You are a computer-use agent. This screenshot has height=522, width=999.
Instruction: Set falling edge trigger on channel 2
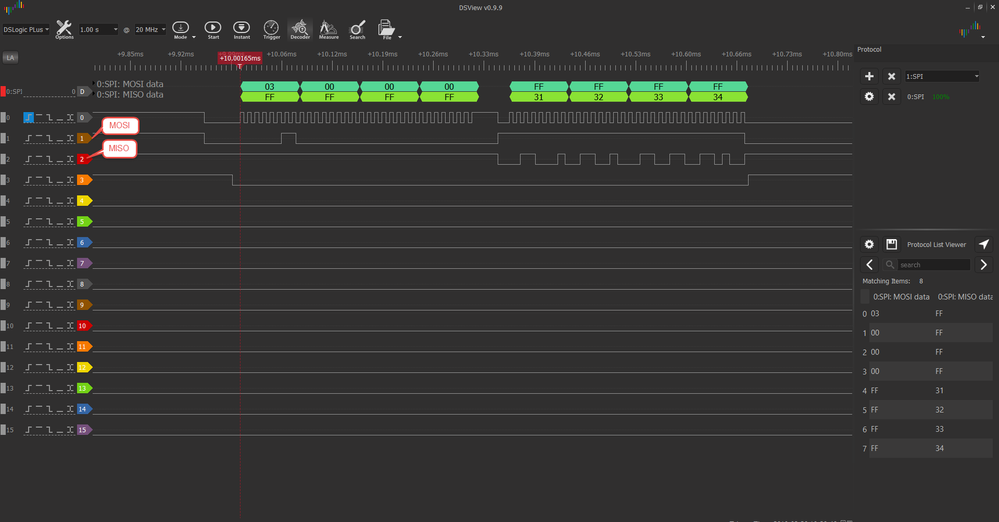[x=49, y=159]
